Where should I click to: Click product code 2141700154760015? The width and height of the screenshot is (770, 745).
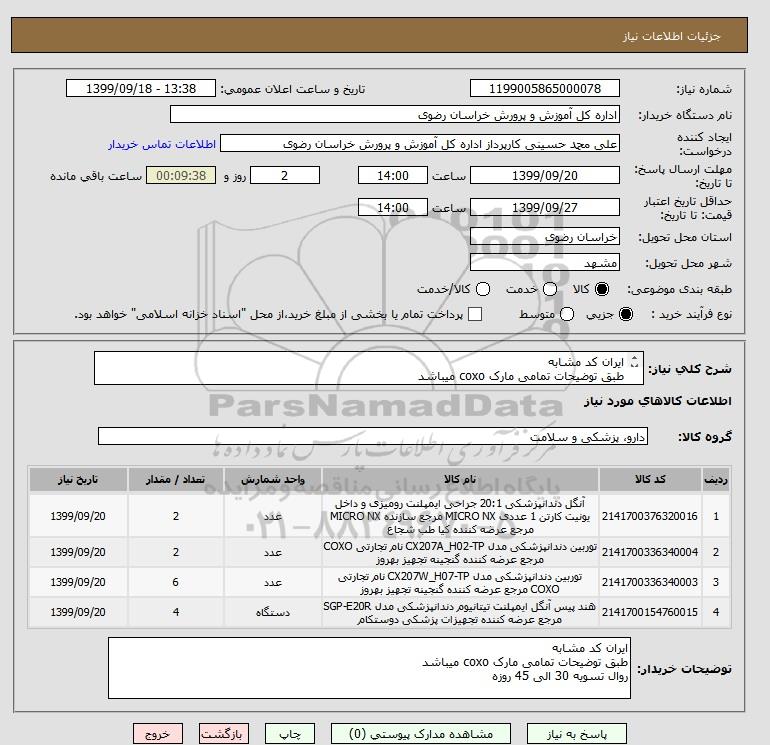coord(650,612)
